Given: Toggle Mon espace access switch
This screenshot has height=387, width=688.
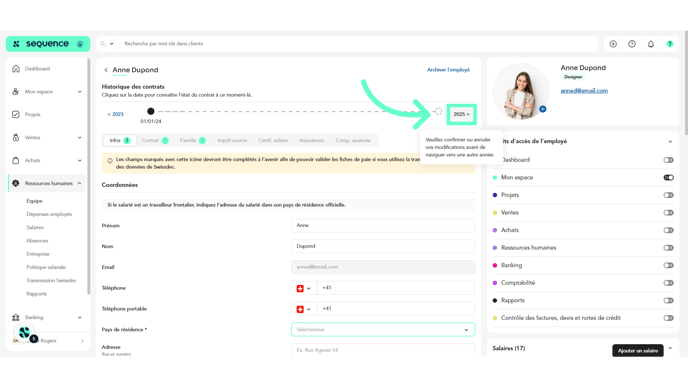Looking at the screenshot, I should coord(668,178).
